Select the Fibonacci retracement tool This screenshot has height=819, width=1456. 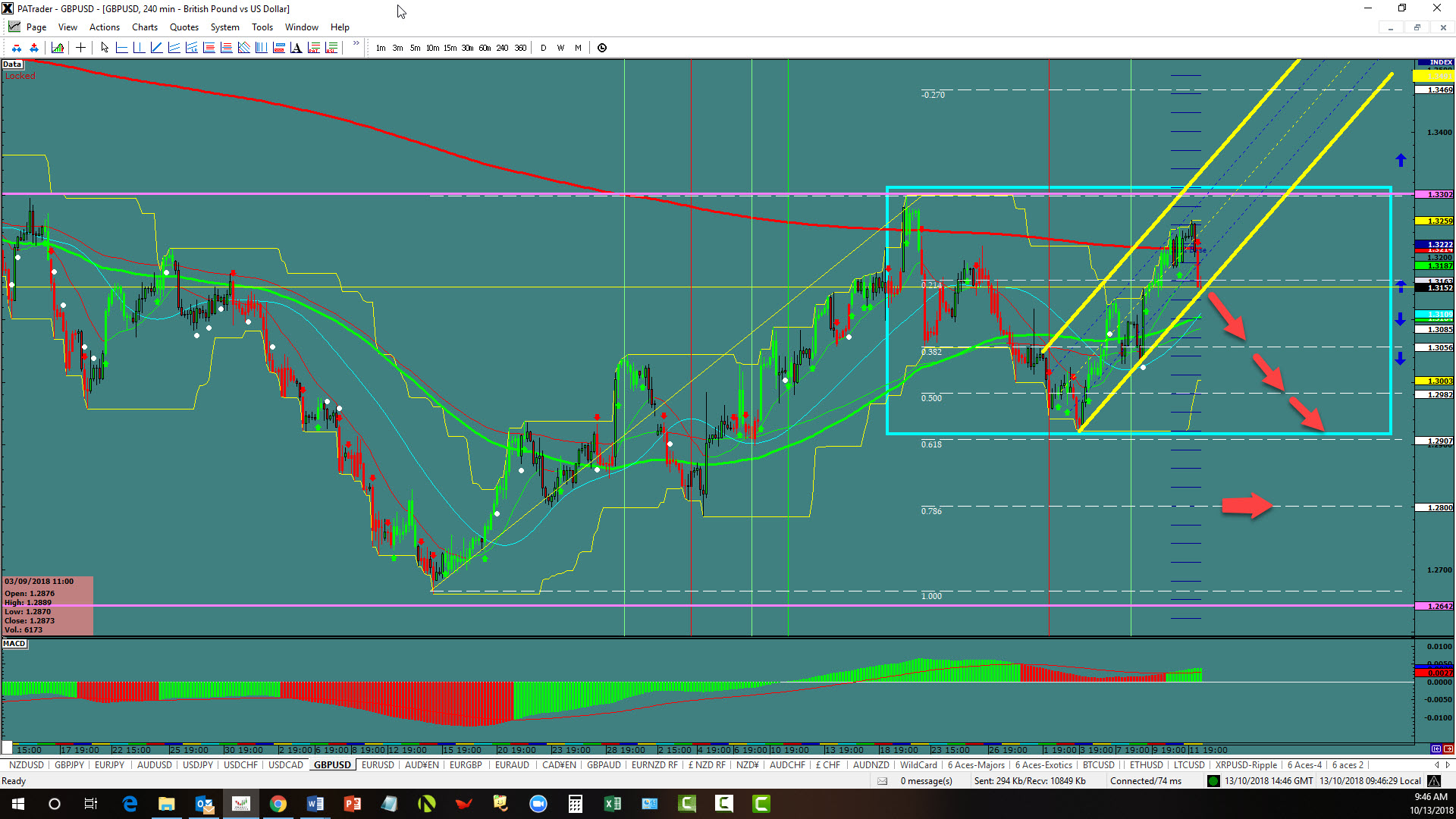point(209,48)
